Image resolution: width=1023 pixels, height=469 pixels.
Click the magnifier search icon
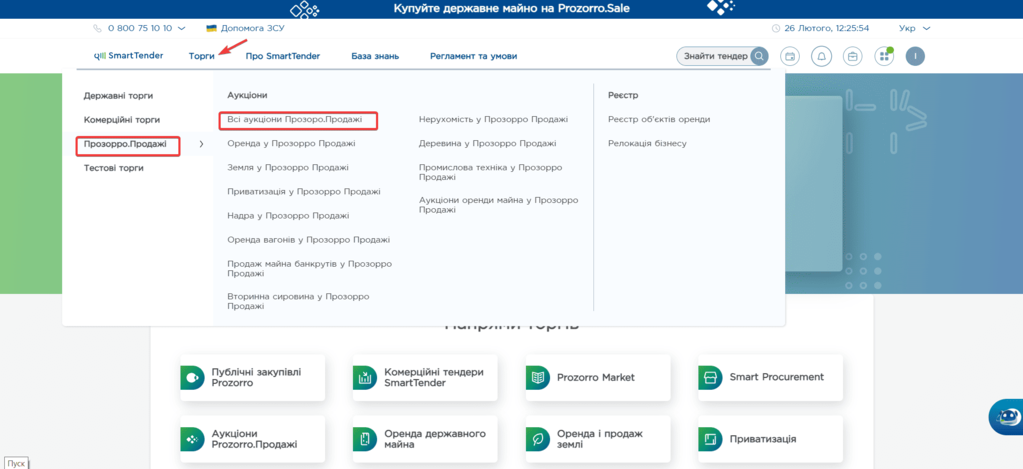coord(760,56)
